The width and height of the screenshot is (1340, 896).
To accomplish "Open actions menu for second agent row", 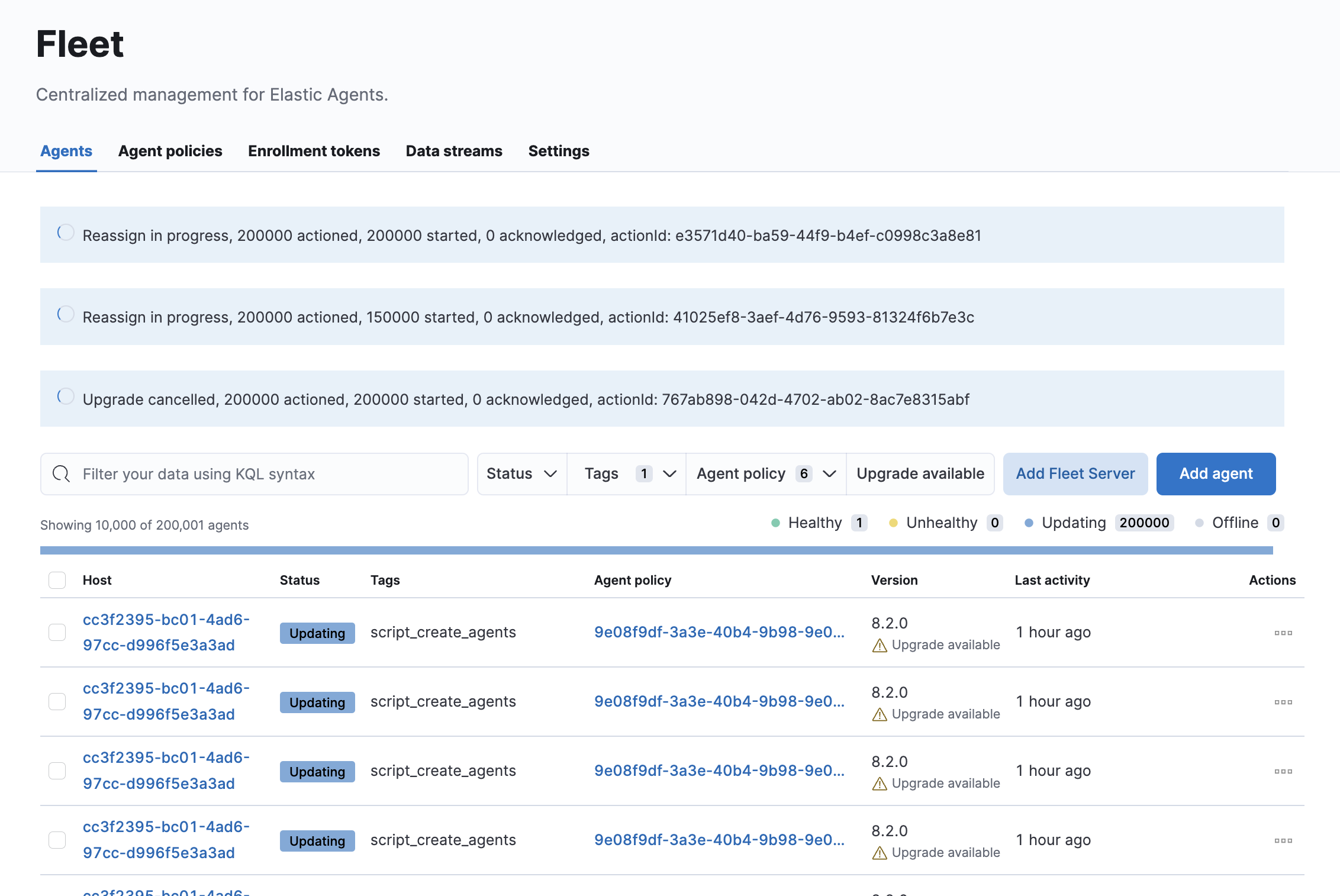I will [x=1283, y=702].
